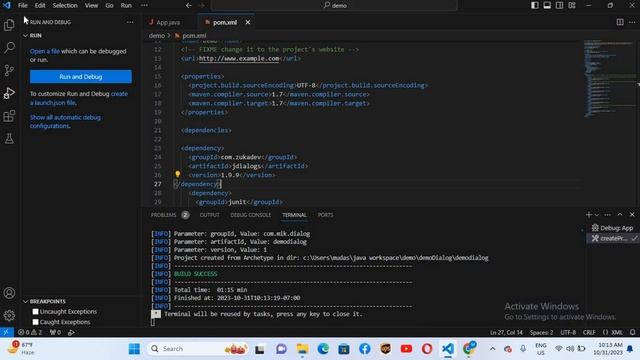Open the Source Control view

(x=9, y=70)
